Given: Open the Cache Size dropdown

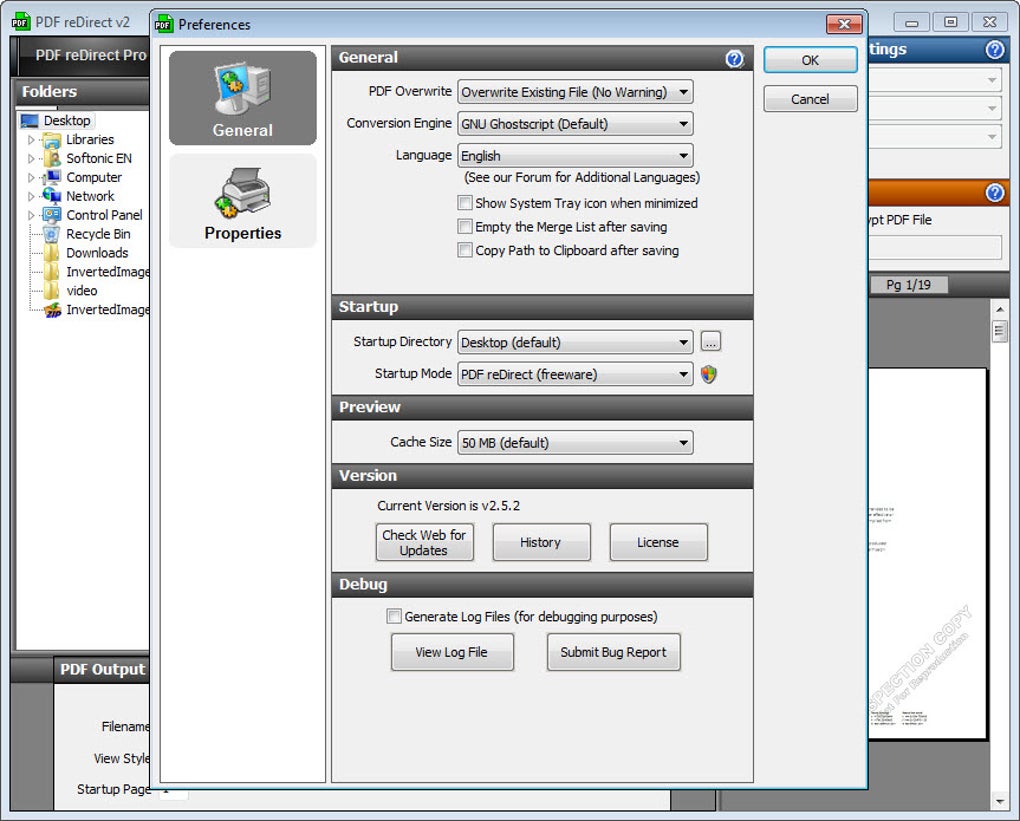Looking at the screenshot, I should pos(575,442).
